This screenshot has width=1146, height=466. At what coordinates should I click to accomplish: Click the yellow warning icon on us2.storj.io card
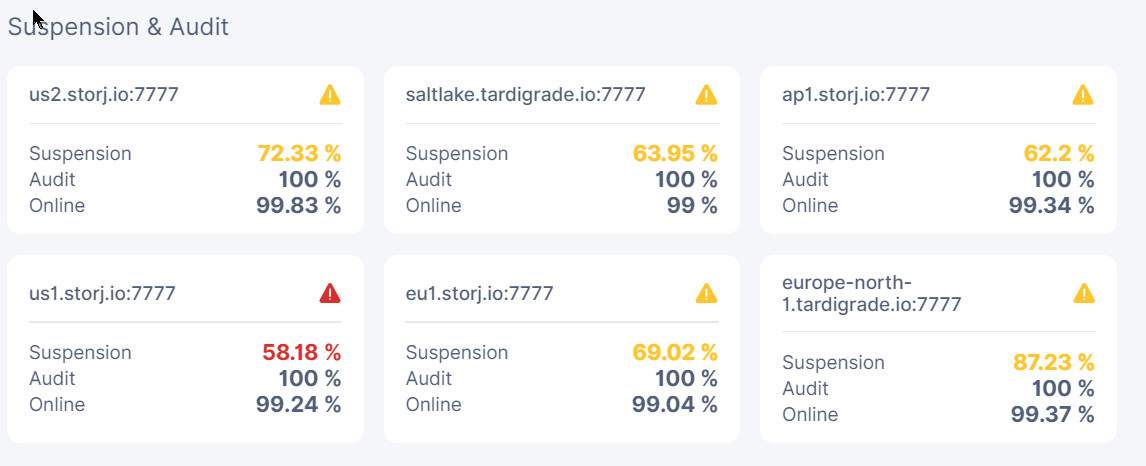pyautogui.click(x=330, y=95)
